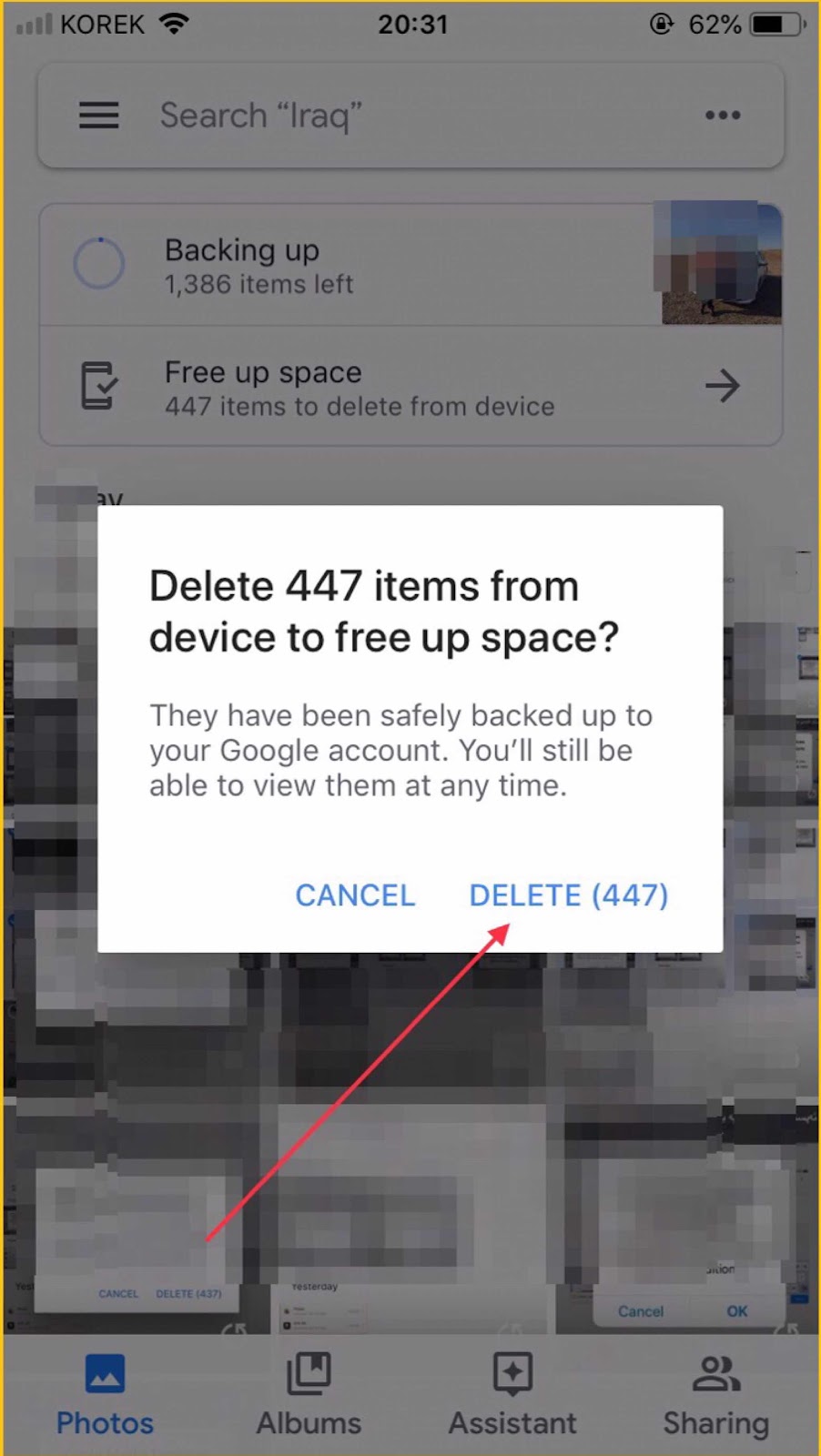Tap the Wi-Fi icon in status bar
This screenshot has width=821, height=1456.
(174, 24)
